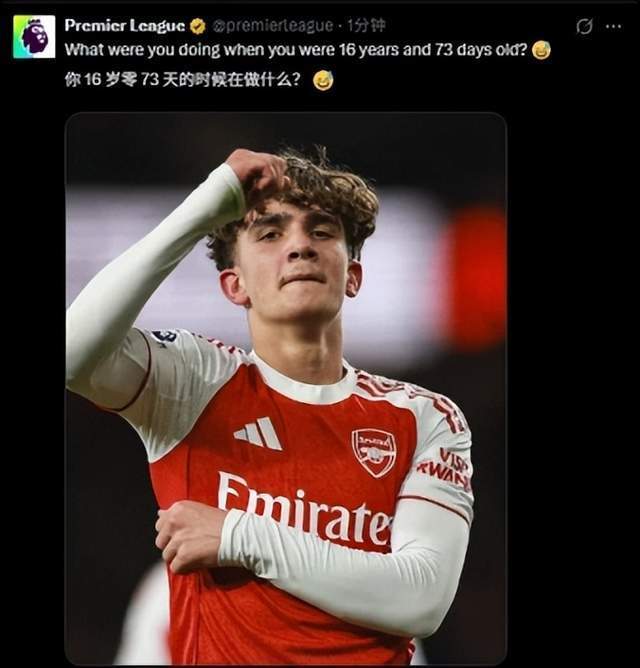Click the emoji ending the English sentence
The image size is (640, 668).
point(541,49)
